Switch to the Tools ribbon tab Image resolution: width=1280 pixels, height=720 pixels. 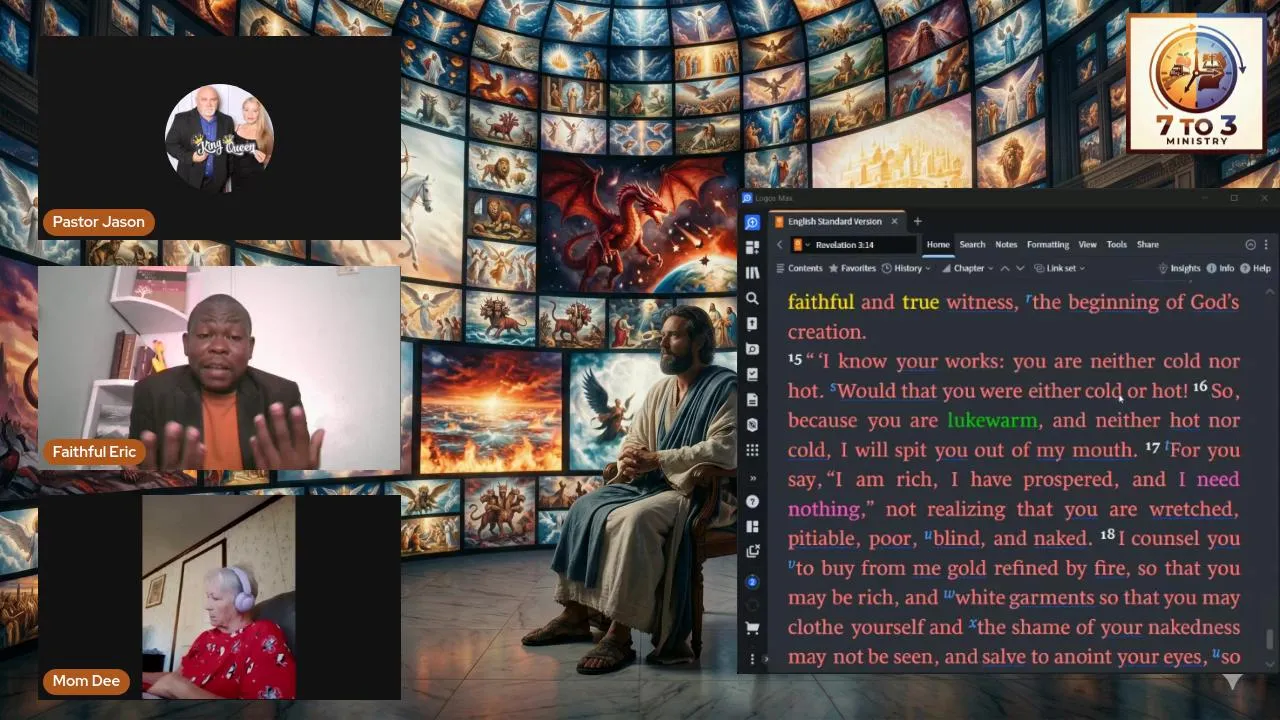pyautogui.click(x=1117, y=244)
